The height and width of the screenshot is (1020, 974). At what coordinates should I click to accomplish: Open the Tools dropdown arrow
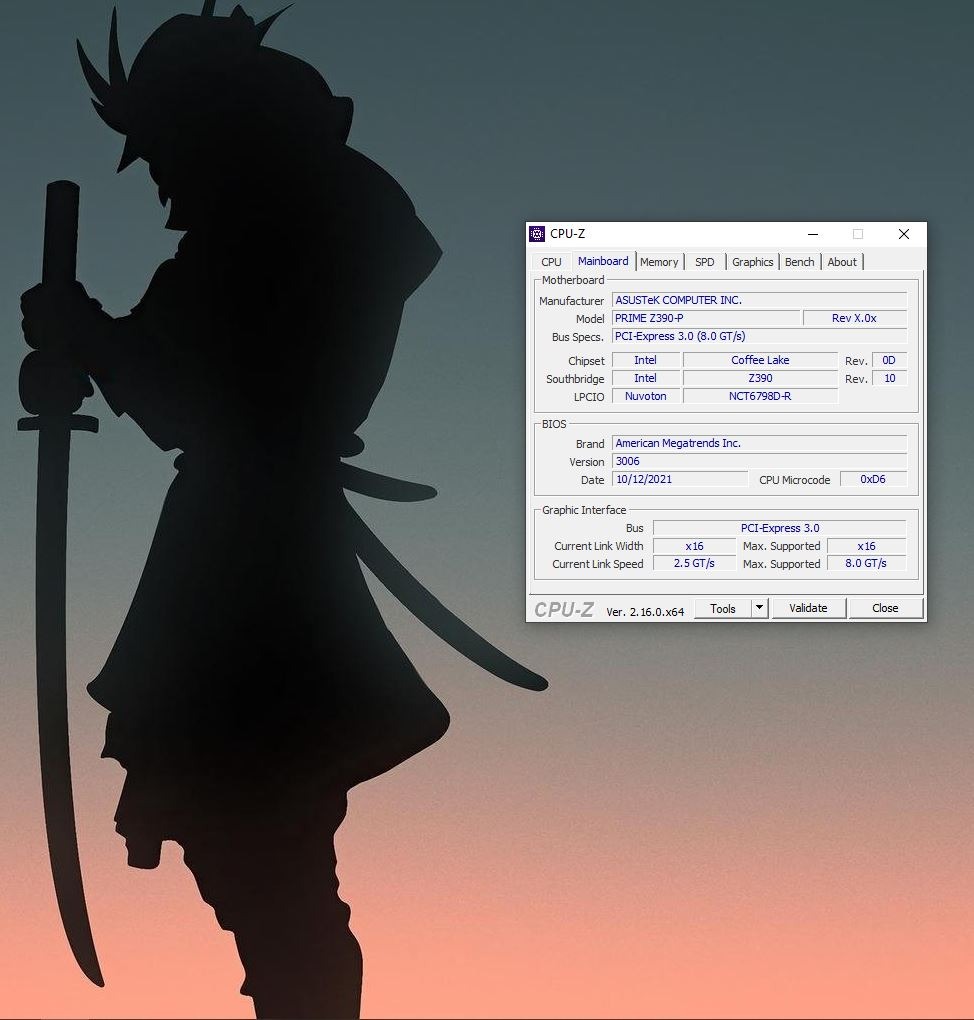759,608
